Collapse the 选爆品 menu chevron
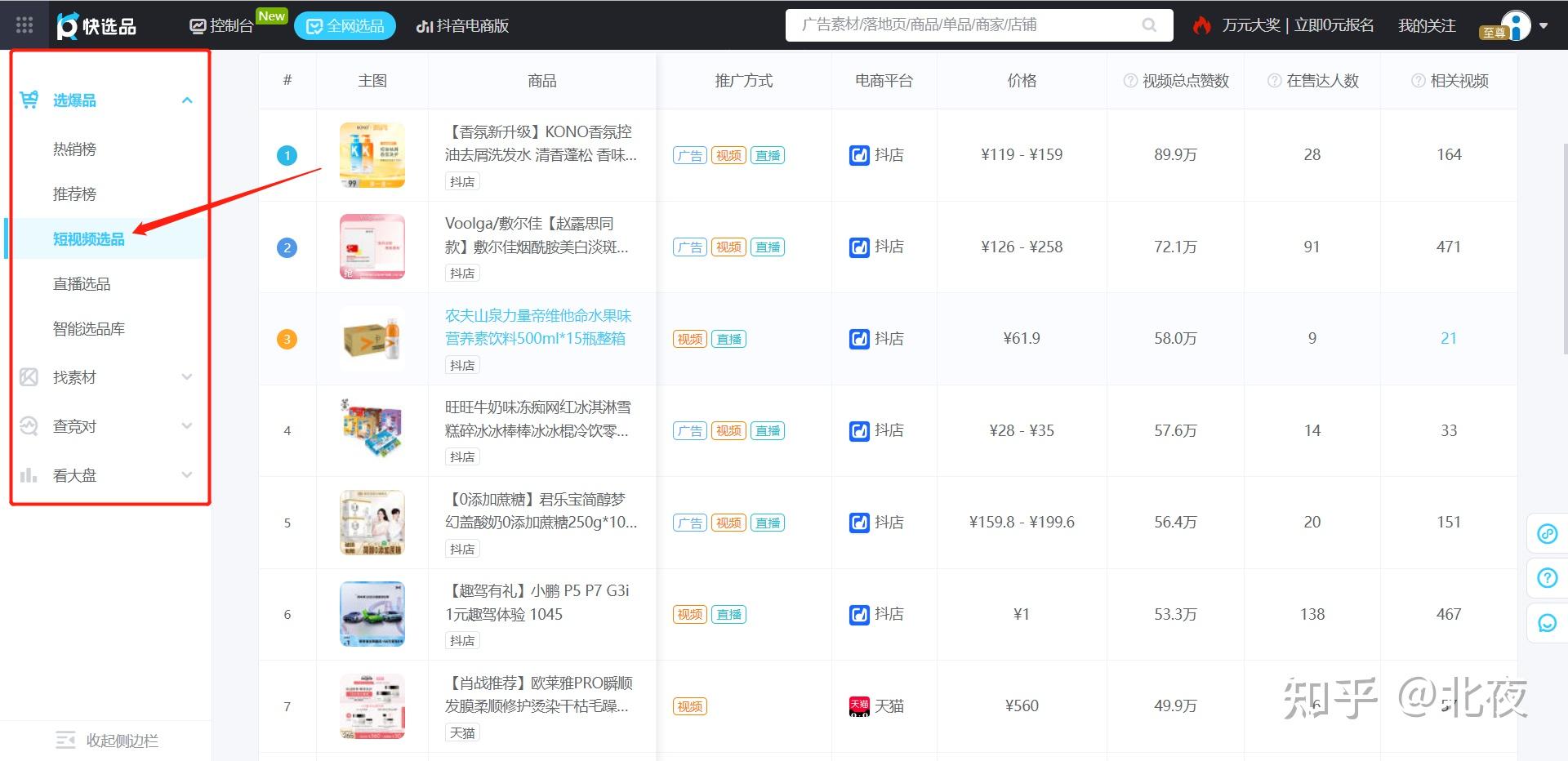 [187, 100]
